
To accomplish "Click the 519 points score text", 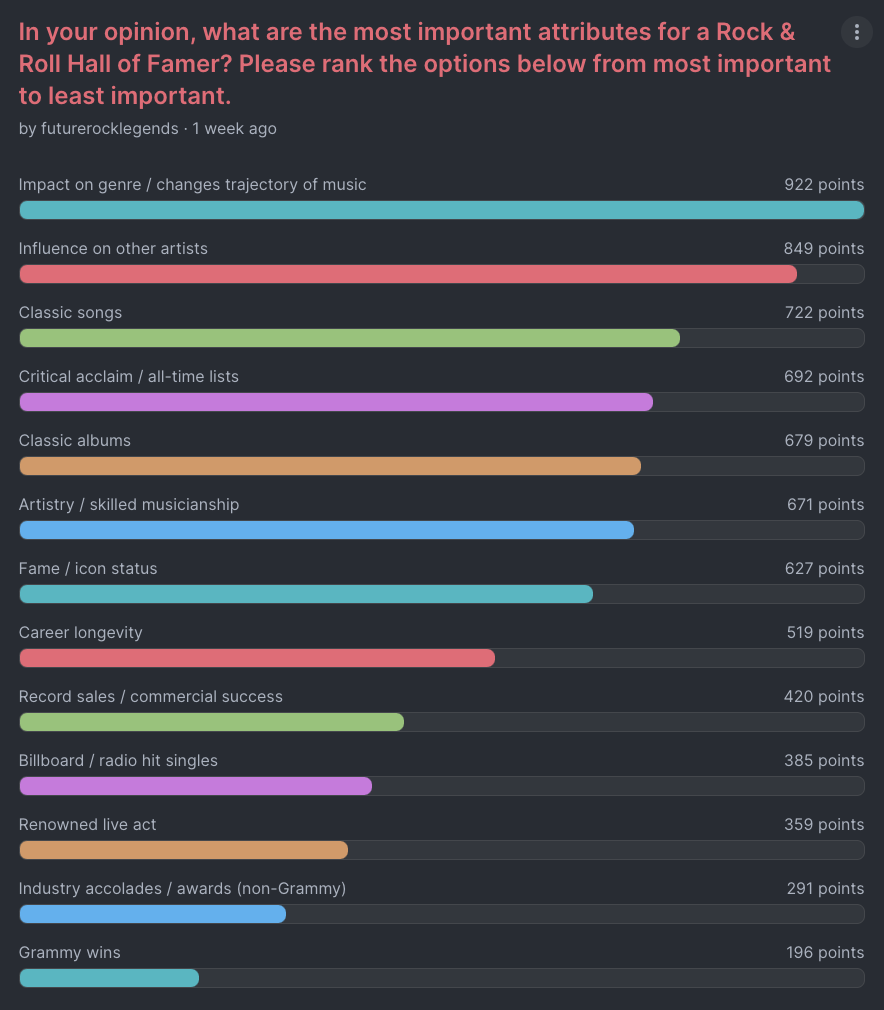I will coord(824,633).
